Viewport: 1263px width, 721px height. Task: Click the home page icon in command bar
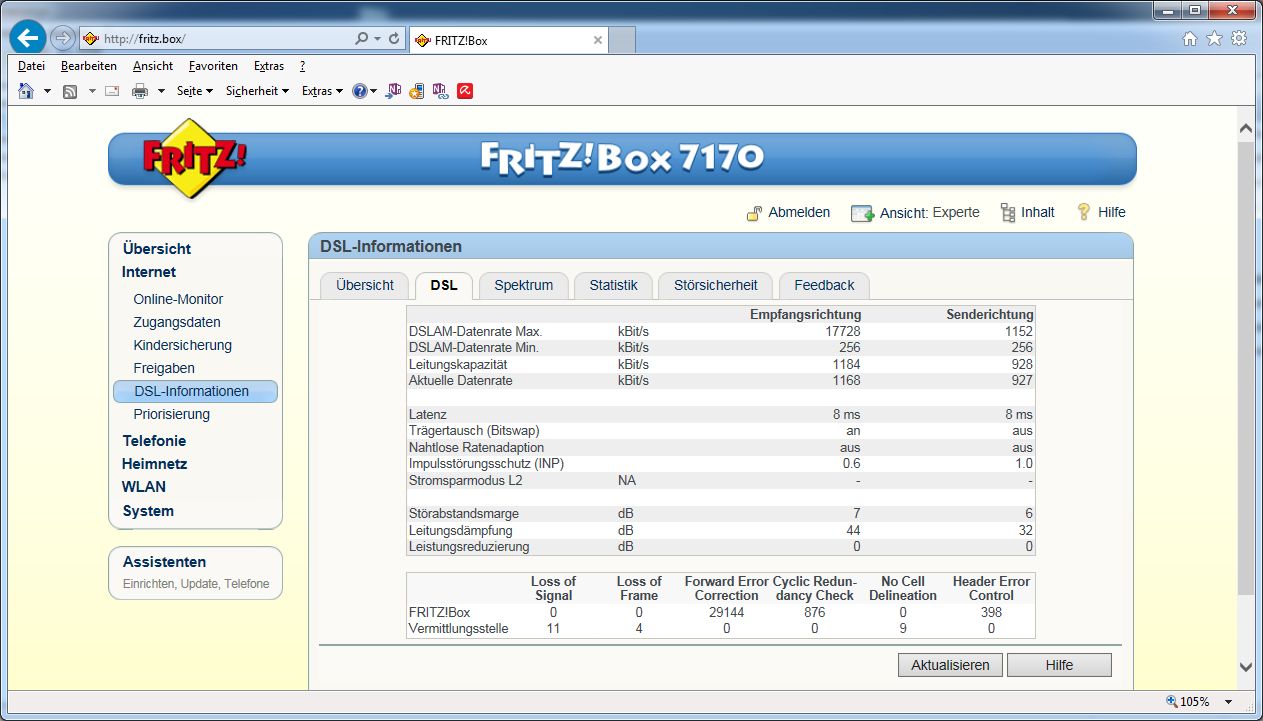[x=27, y=91]
